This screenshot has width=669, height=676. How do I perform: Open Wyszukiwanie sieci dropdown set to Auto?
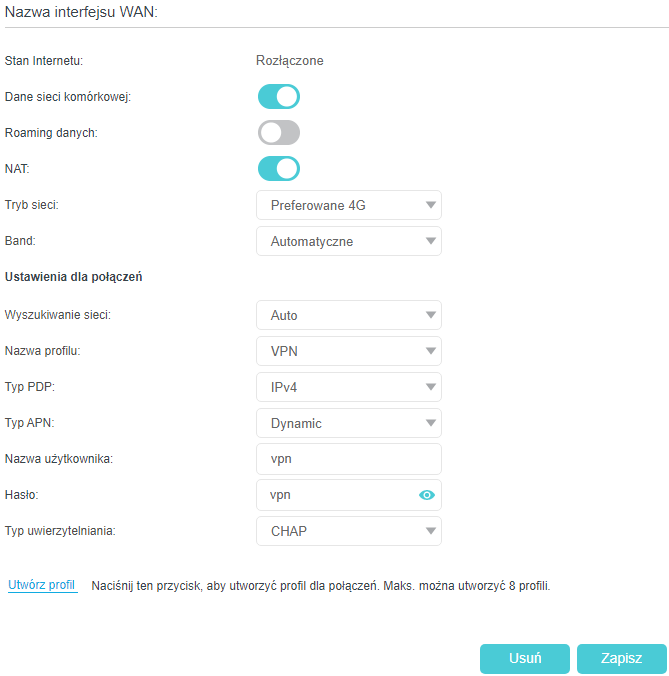tap(348, 315)
